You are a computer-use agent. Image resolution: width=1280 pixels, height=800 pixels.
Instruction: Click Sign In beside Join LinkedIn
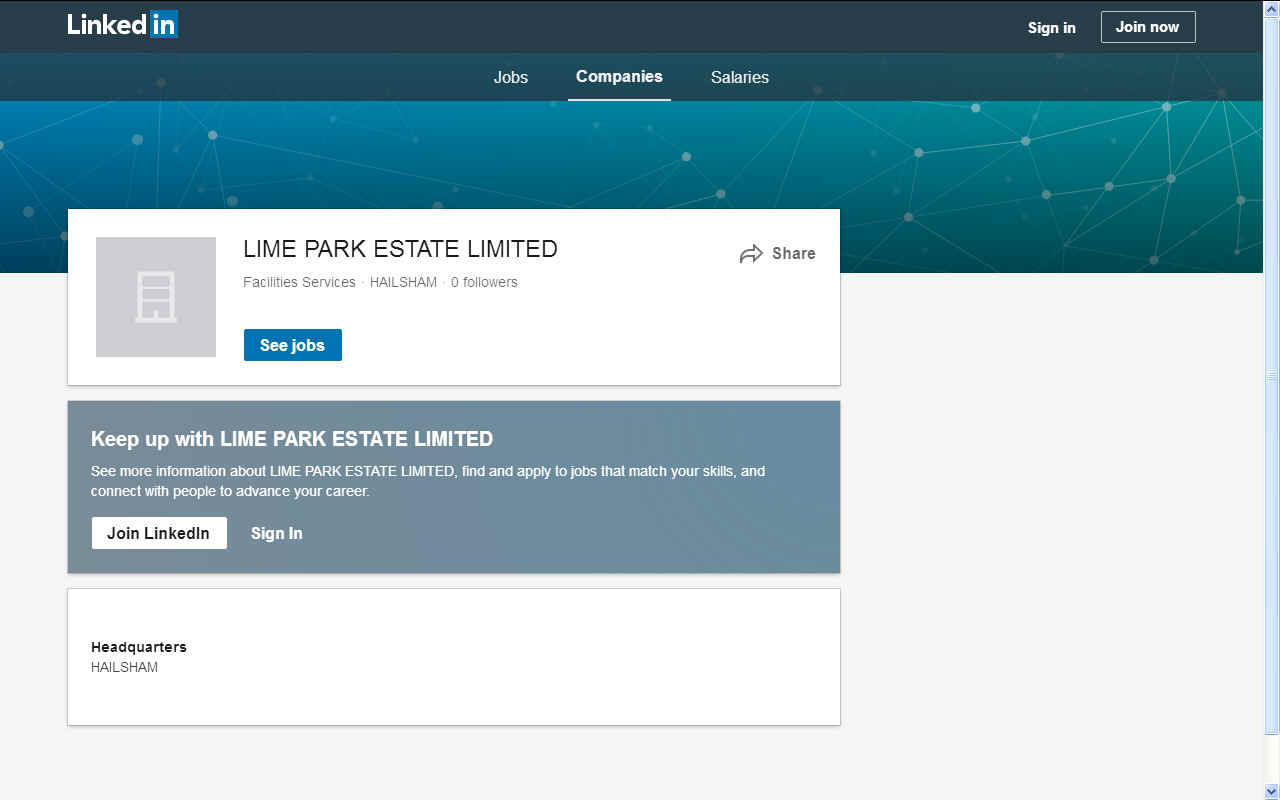coord(276,533)
